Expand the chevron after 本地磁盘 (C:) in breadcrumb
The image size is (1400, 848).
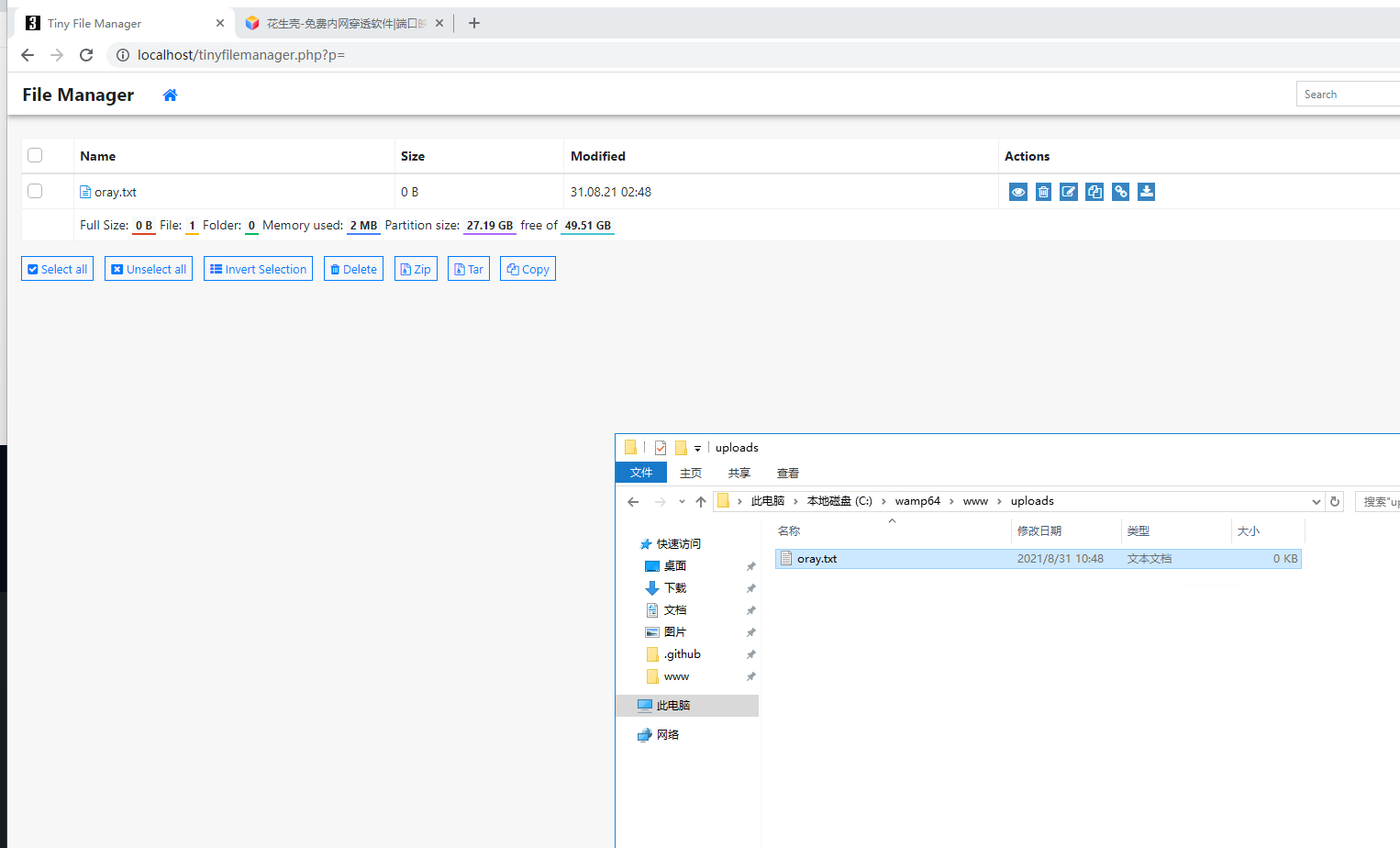pos(883,501)
